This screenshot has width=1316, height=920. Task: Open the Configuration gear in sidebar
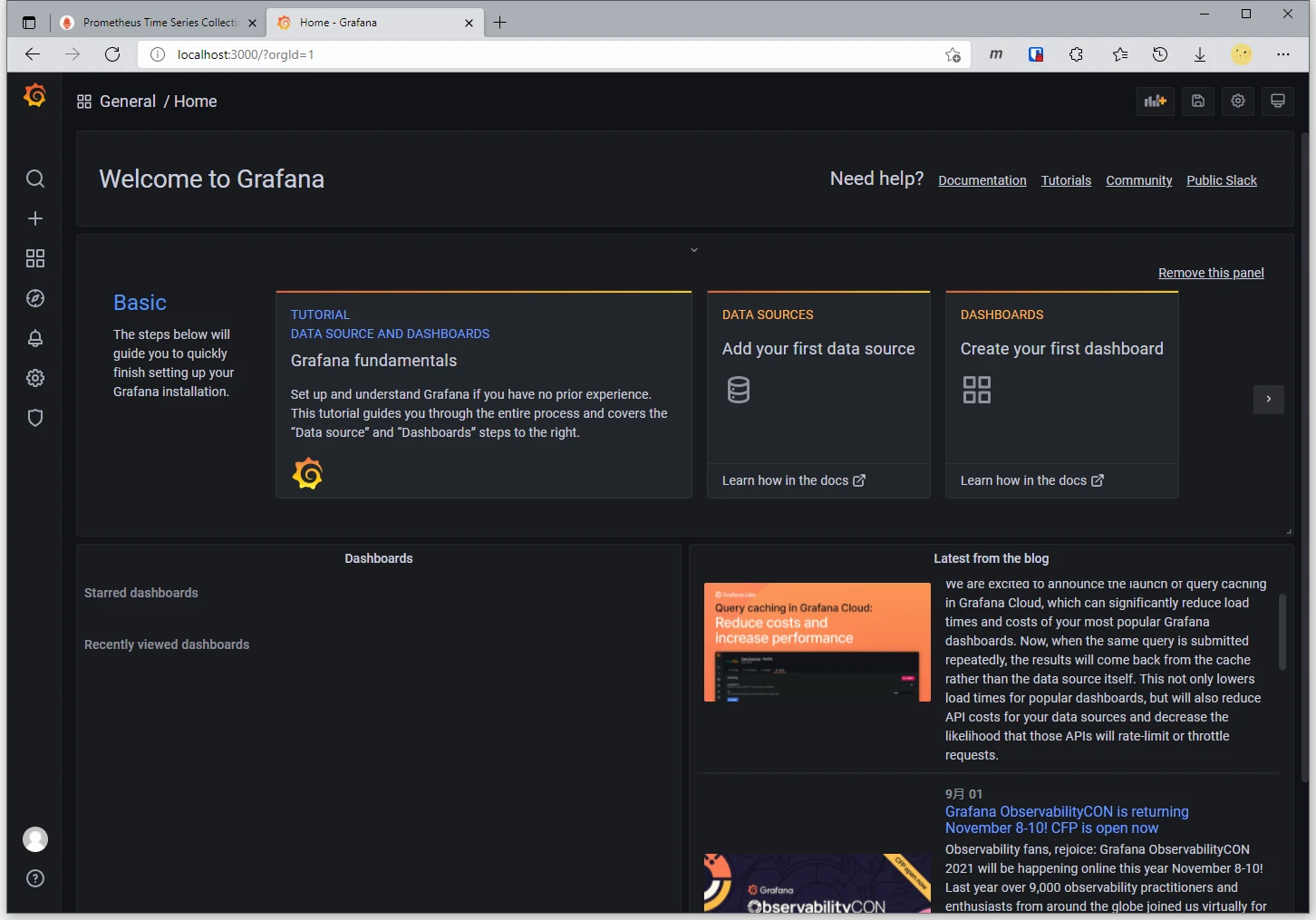pyautogui.click(x=35, y=378)
